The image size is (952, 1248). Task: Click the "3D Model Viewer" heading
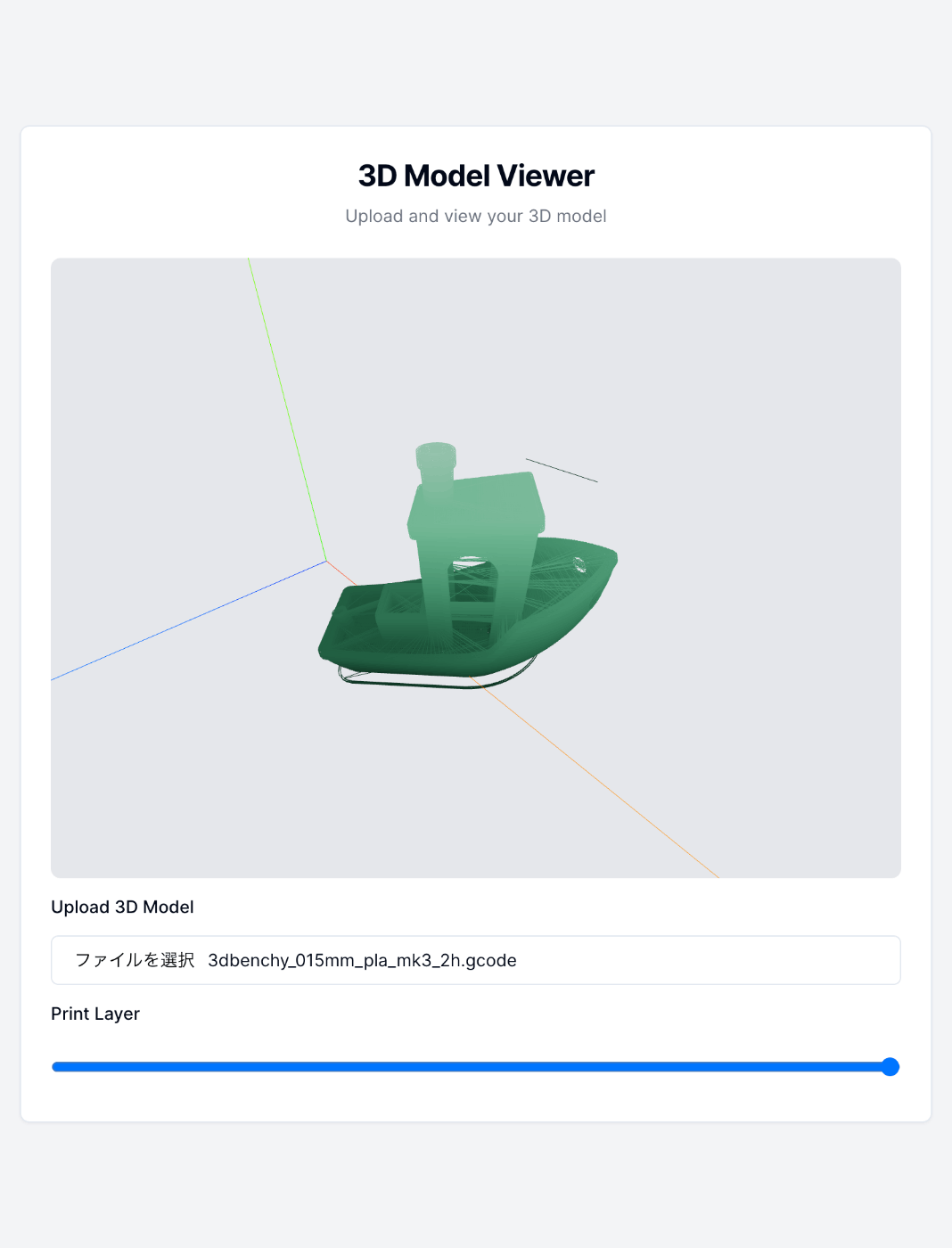(x=476, y=176)
